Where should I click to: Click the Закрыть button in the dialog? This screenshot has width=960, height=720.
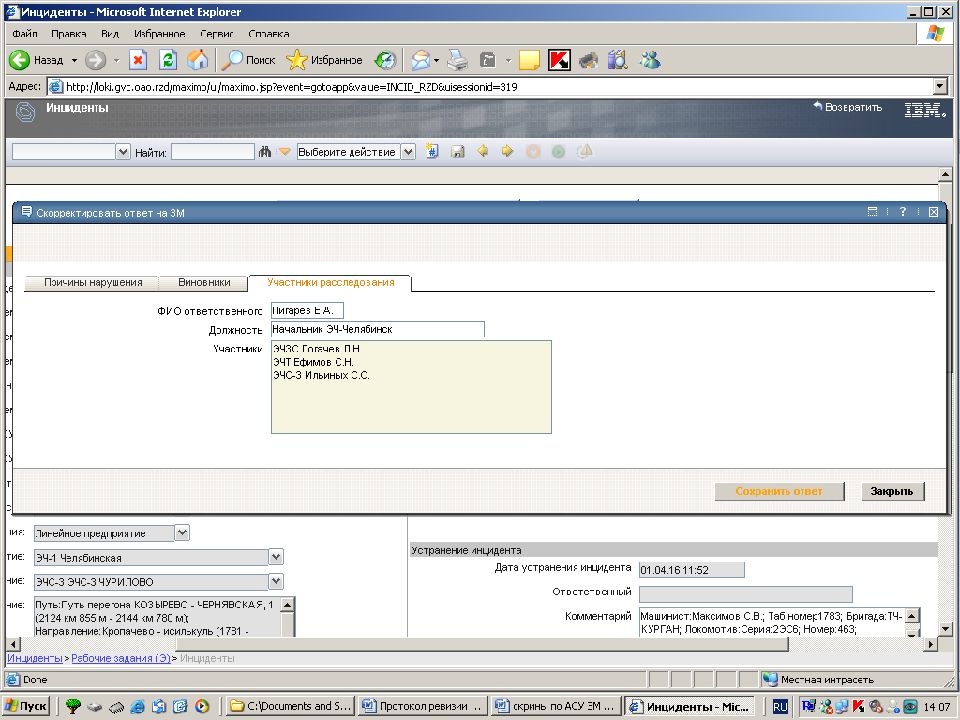pyautogui.click(x=892, y=491)
